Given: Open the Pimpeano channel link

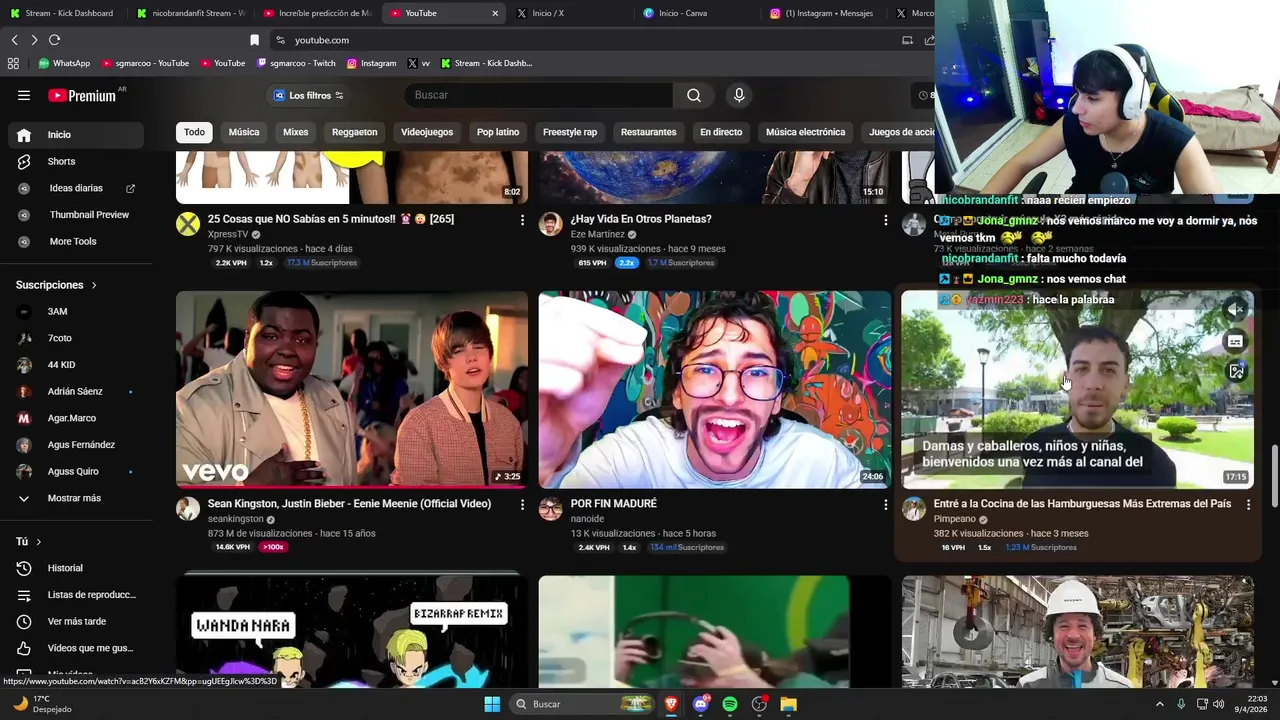Looking at the screenshot, I should pos(954,519).
